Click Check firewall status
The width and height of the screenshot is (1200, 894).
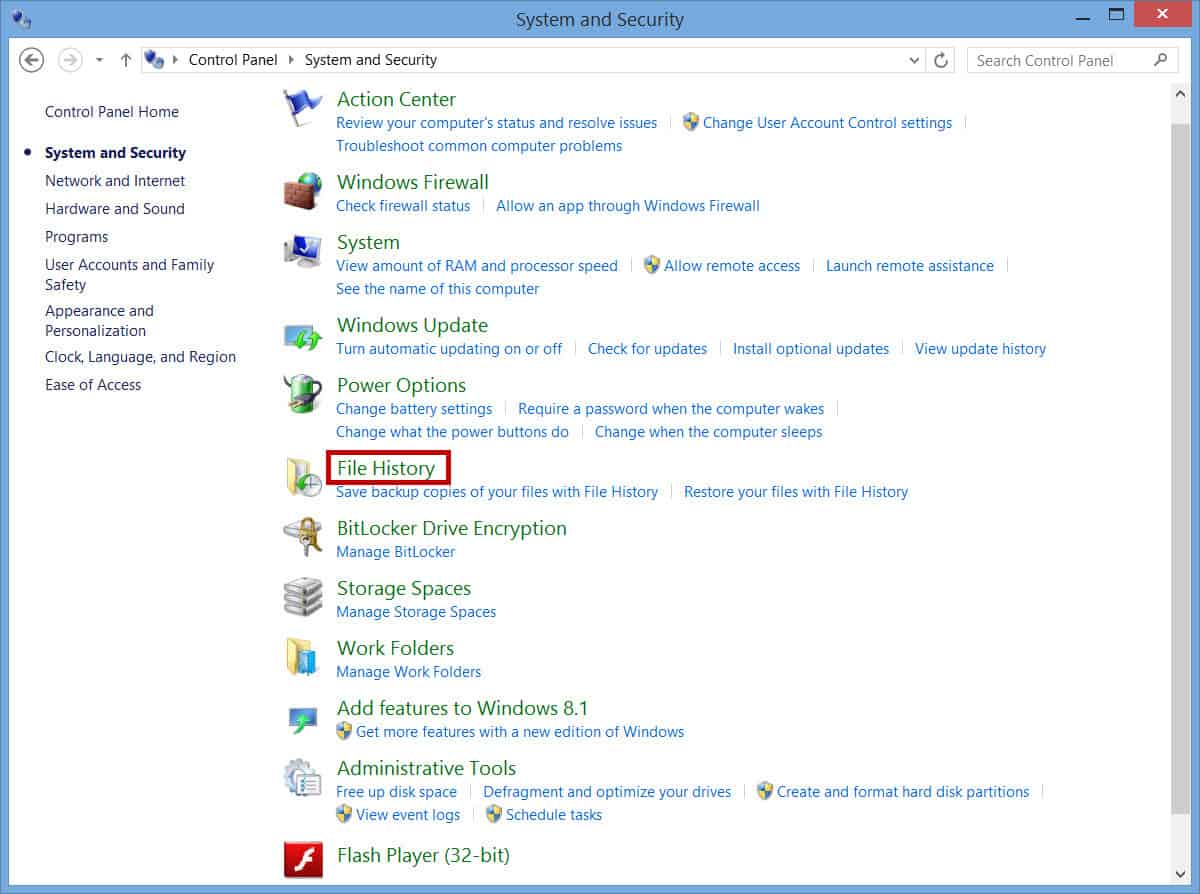403,206
